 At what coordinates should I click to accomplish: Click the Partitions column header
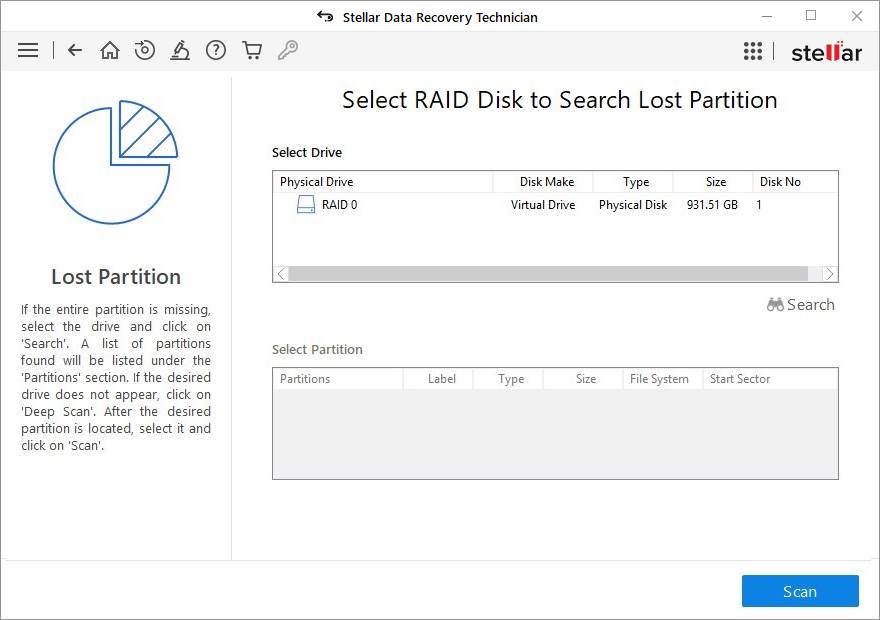tap(338, 379)
